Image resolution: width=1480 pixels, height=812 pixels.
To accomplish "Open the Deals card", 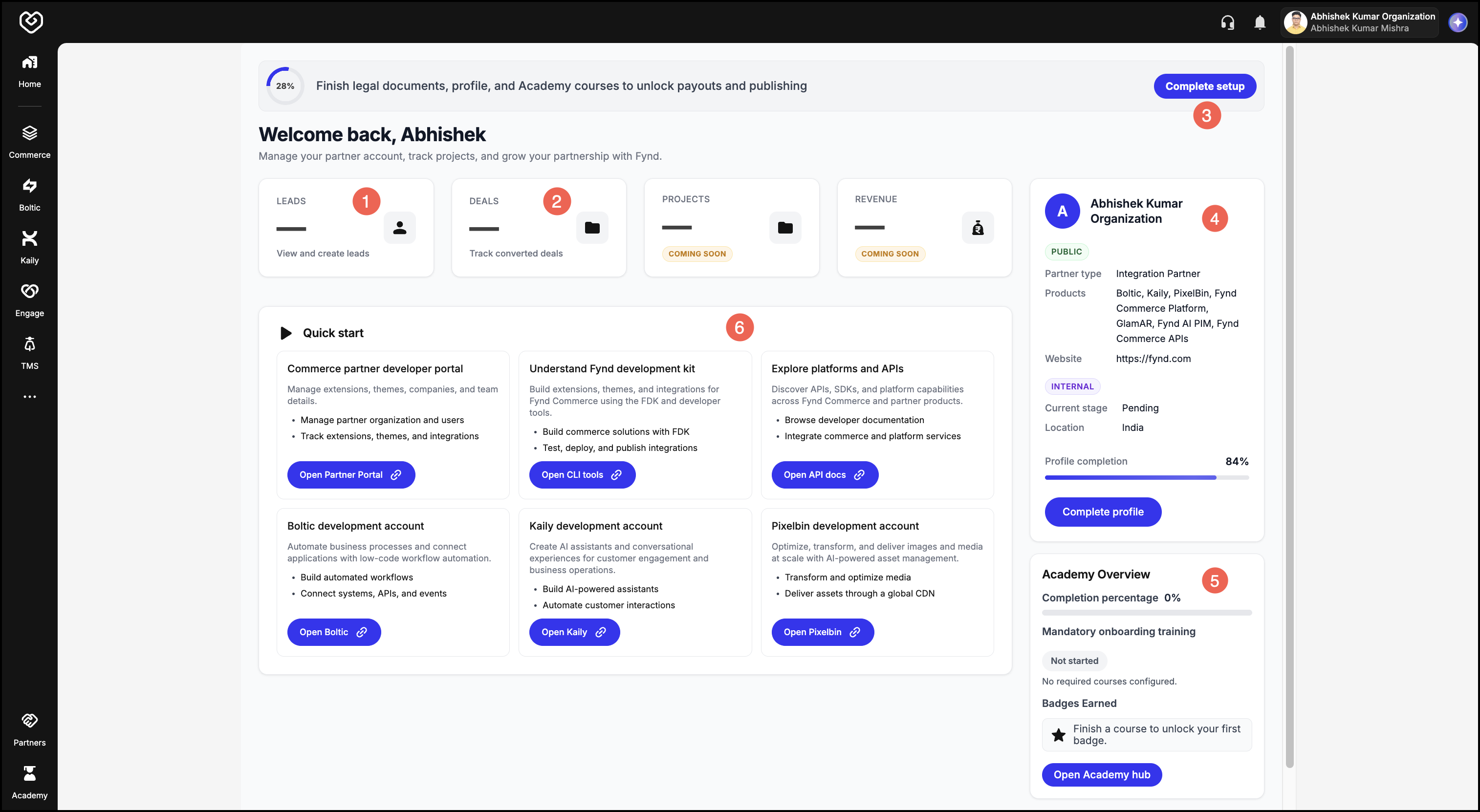I will coord(538,228).
